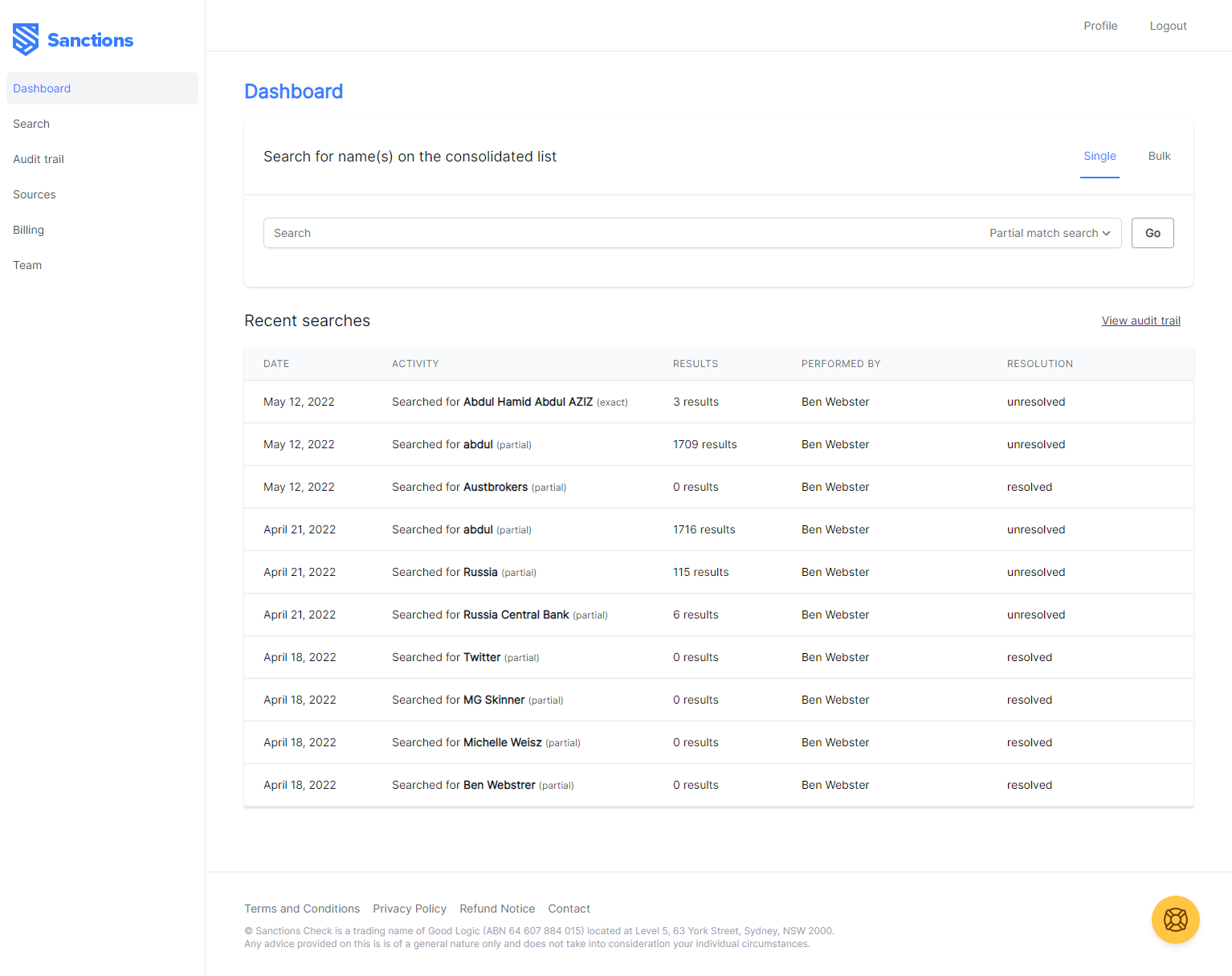
Task: Open the Dashboard sidebar item
Action: (42, 88)
